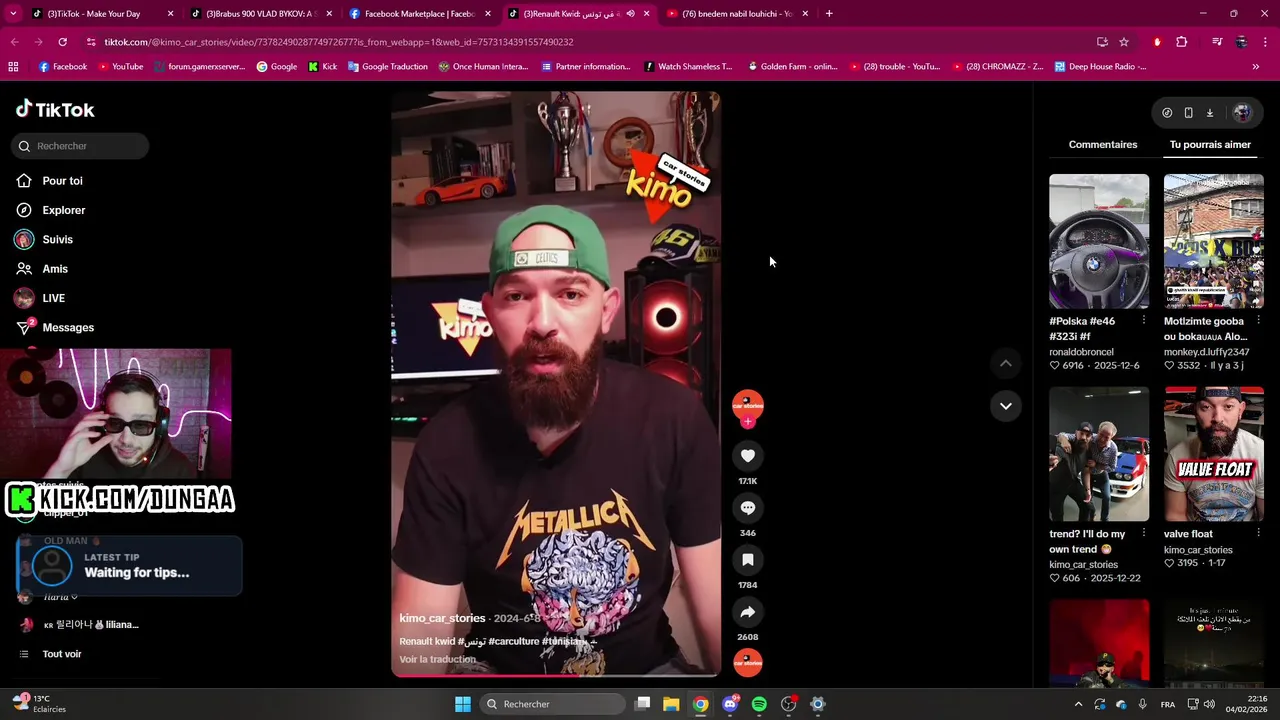
Task: Mute the Renault Kwid tab with the speaker icon
Action: click(x=630, y=14)
